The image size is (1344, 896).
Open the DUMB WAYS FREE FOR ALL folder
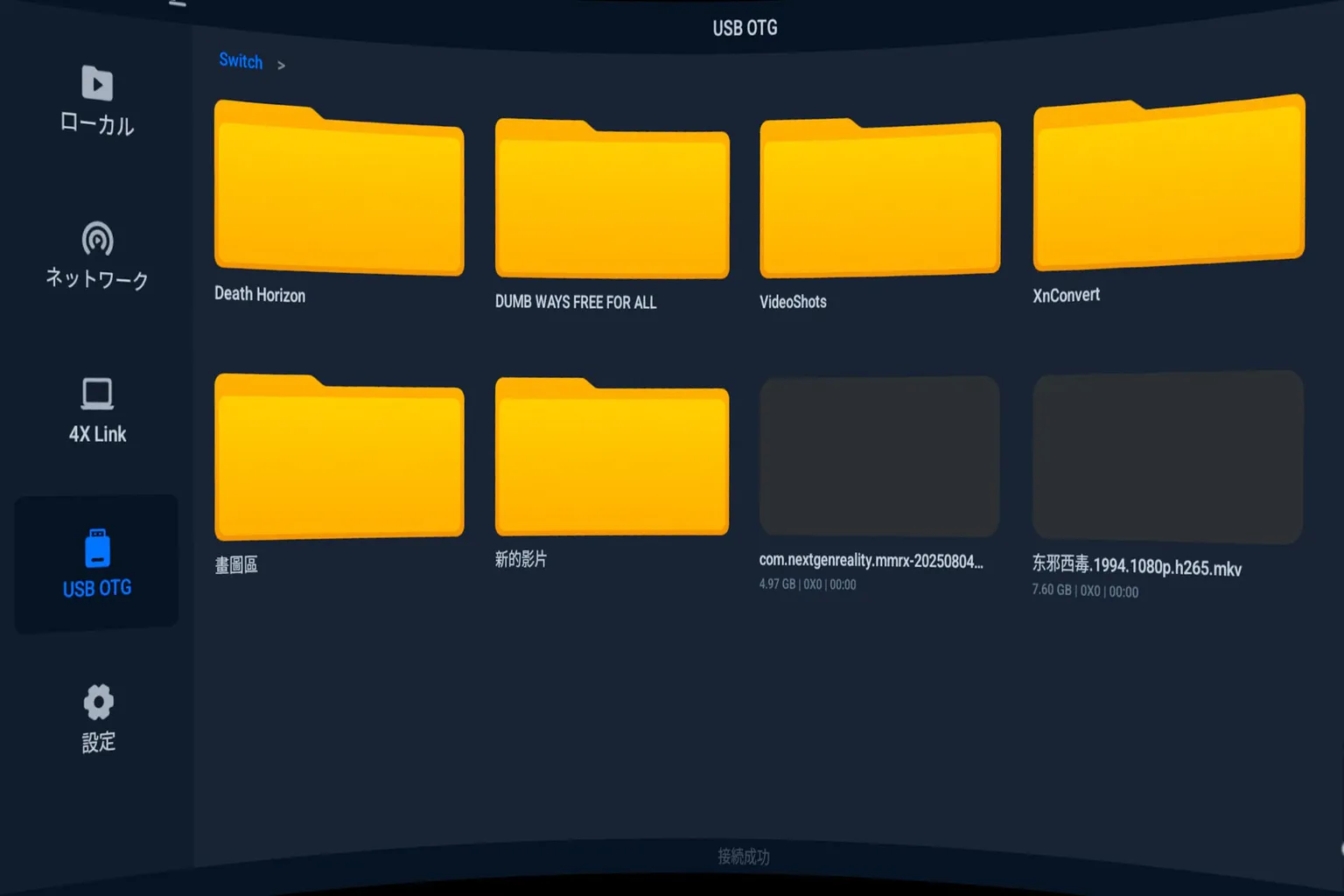tap(612, 199)
